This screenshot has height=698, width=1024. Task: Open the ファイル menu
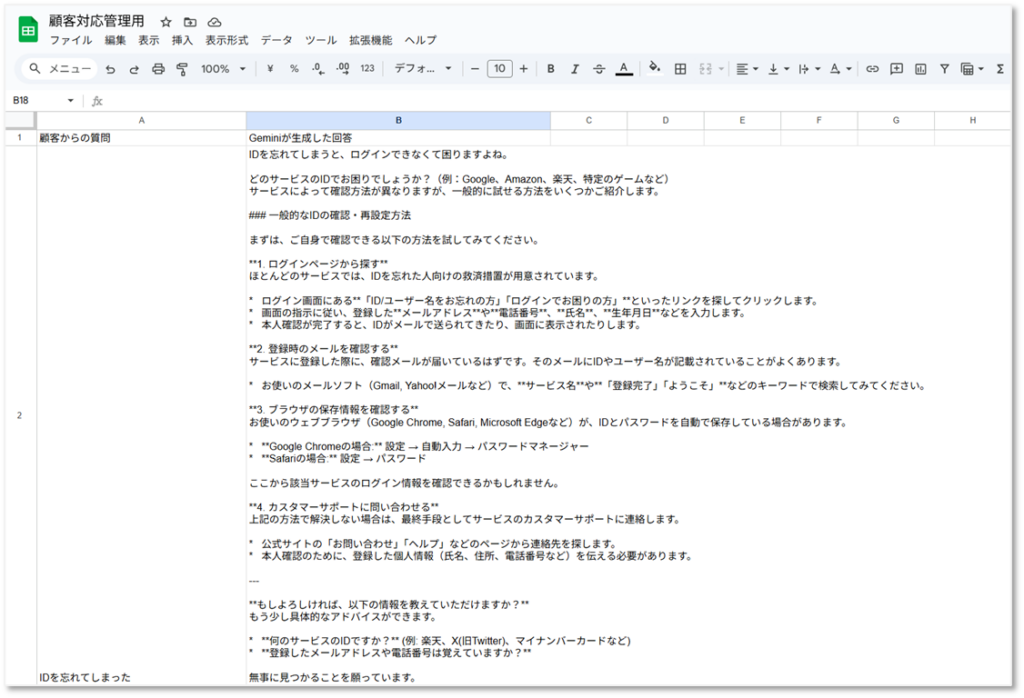[x=70, y=40]
